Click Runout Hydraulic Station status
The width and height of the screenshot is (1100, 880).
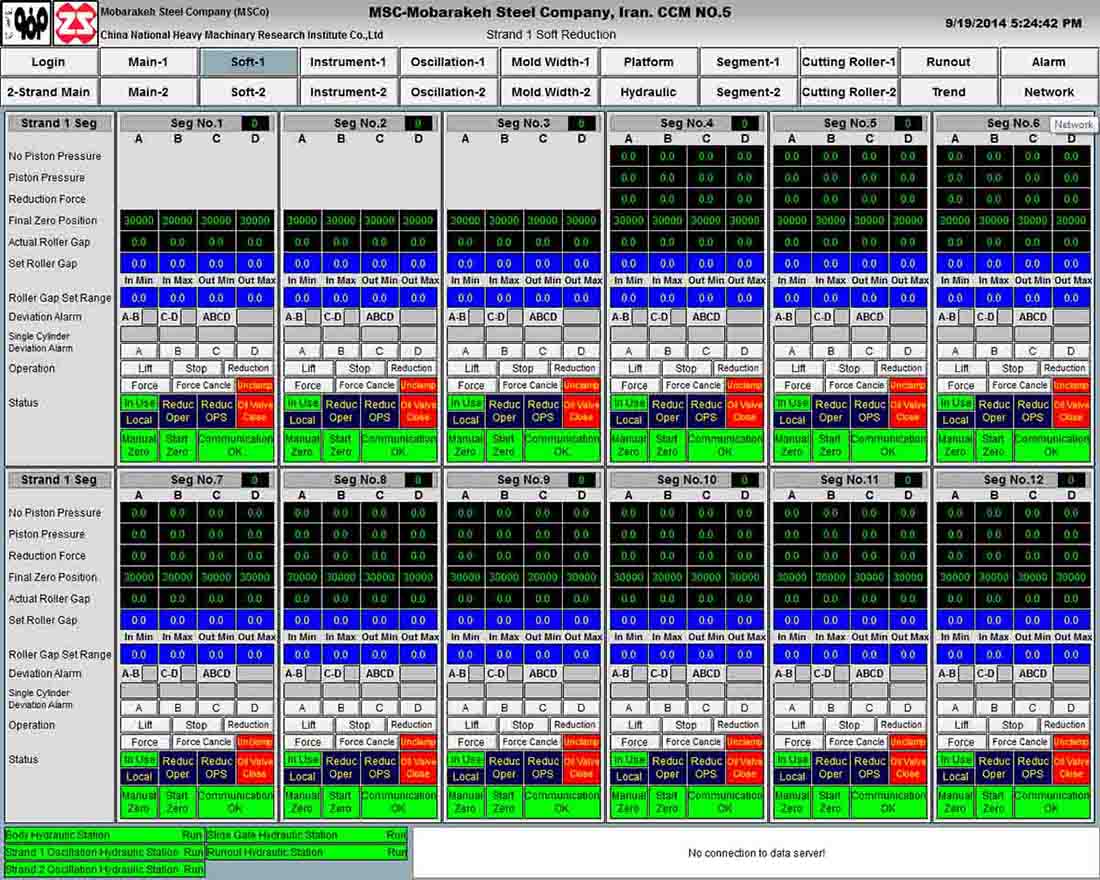(x=307, y=853)
